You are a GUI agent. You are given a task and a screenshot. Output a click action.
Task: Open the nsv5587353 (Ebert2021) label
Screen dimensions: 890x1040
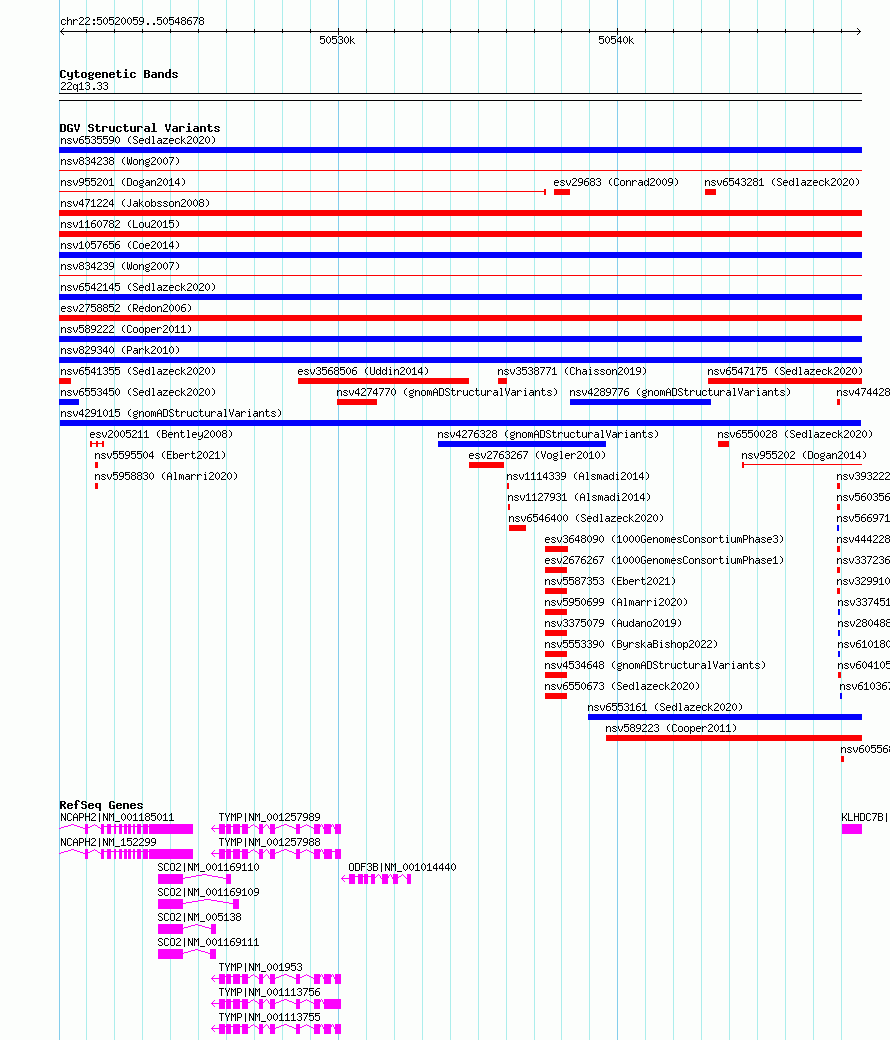pyautogui.click(x=610, y=582)
